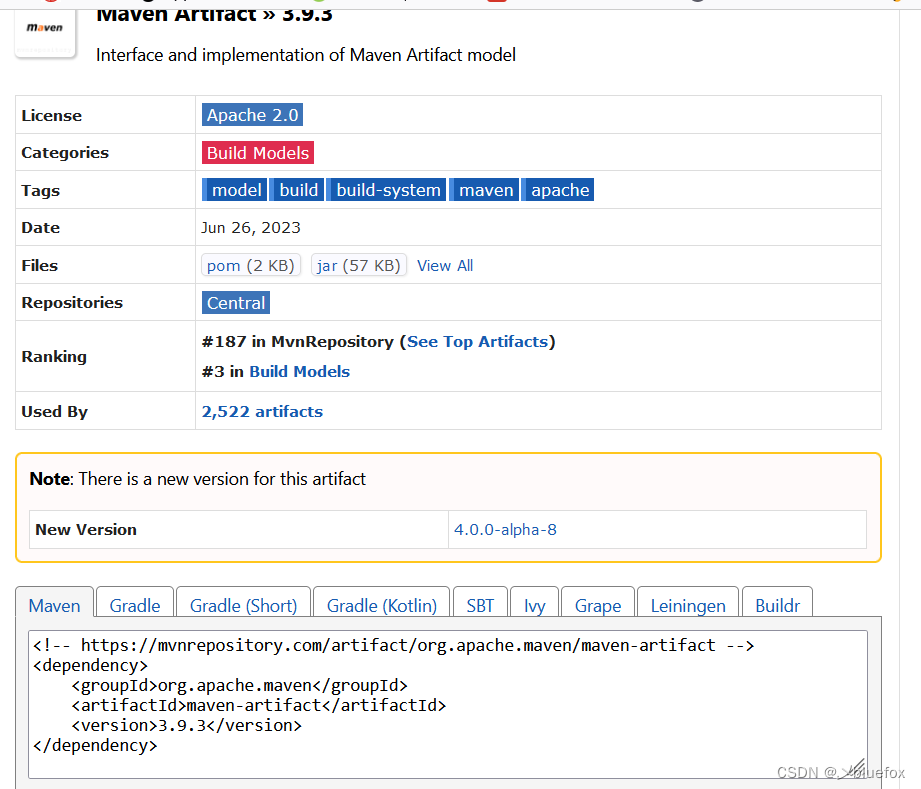921x789 pixels.
Task: Click the Used By row label
Action: [x=55, y=411]
